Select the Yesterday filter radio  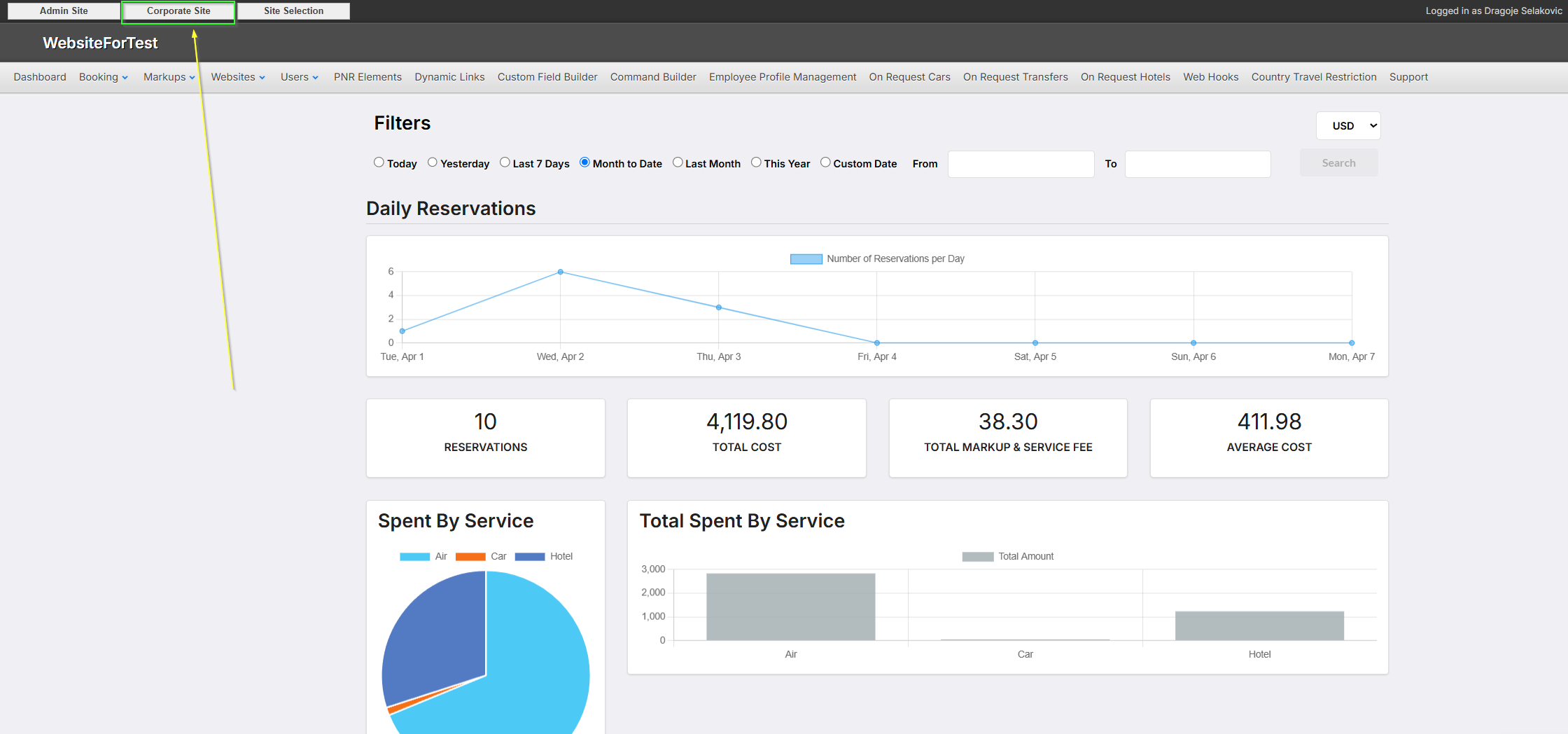433,162
